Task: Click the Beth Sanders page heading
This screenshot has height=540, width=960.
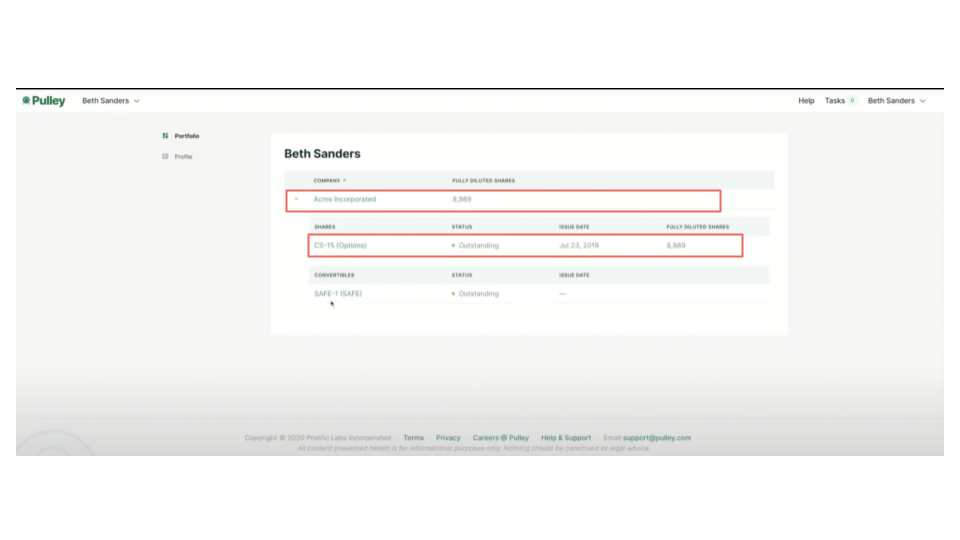Action: tap(322, 154)
